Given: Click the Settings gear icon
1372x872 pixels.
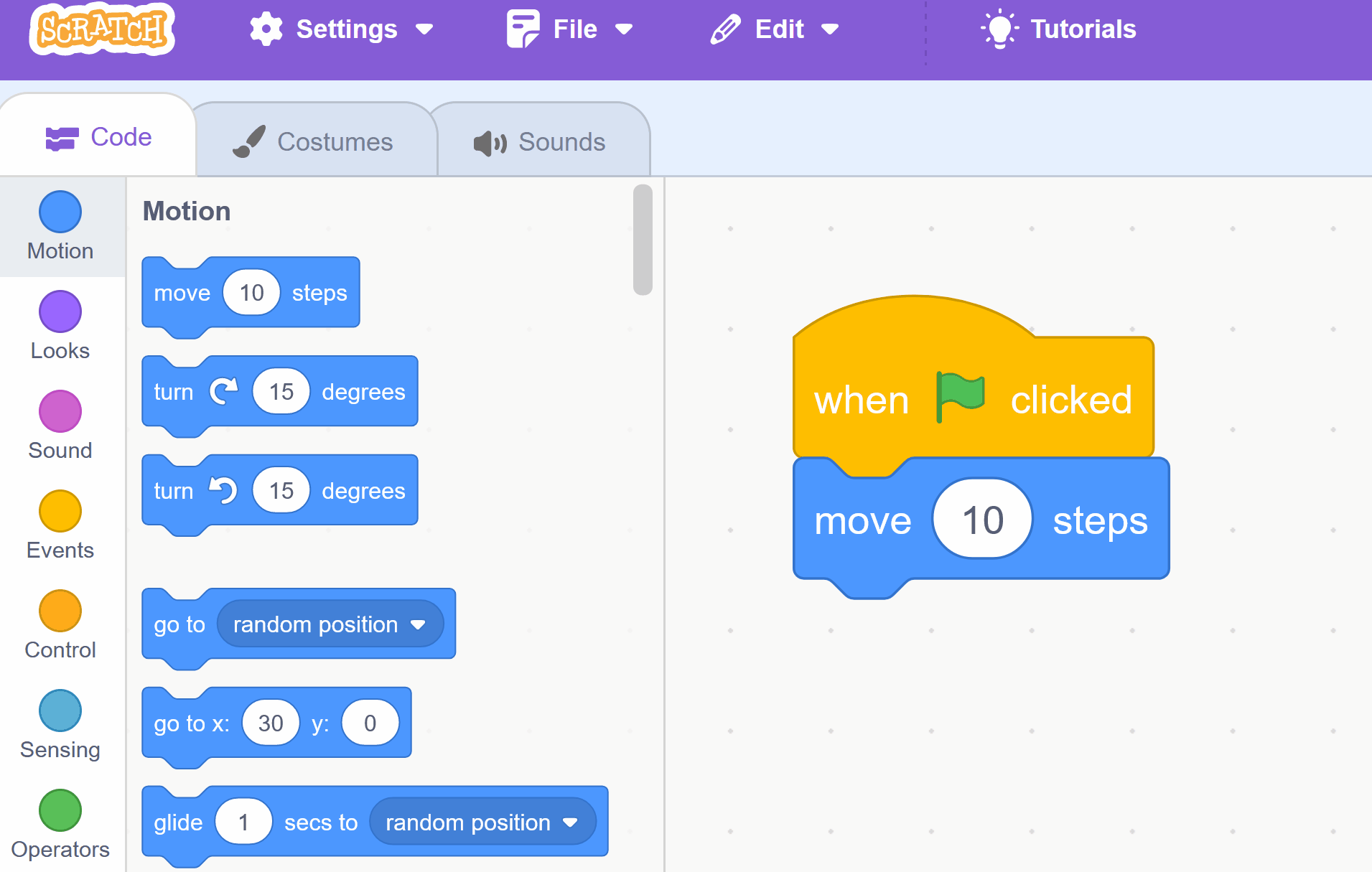Looking at the screenshot, I should coord(266,29).
